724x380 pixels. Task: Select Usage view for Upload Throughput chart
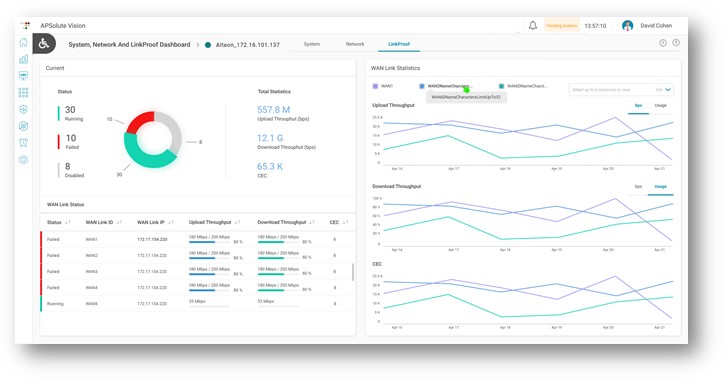point(660,106)
